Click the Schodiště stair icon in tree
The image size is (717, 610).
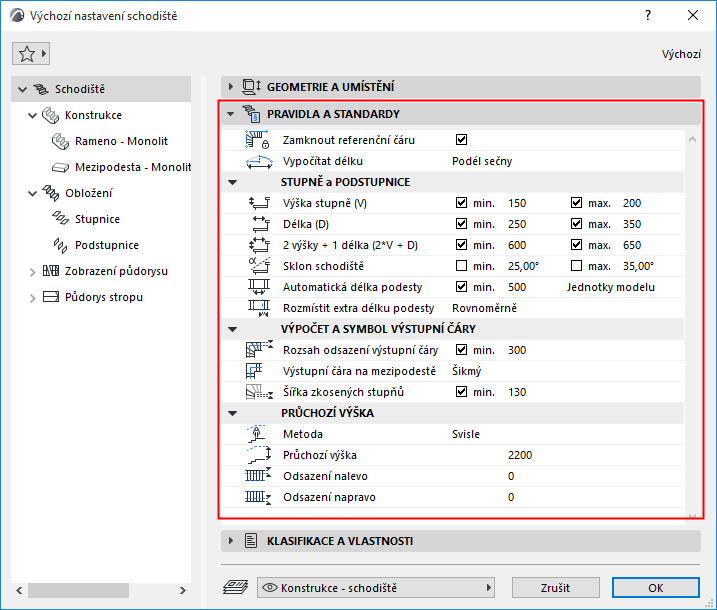click(x=41, y=89)
